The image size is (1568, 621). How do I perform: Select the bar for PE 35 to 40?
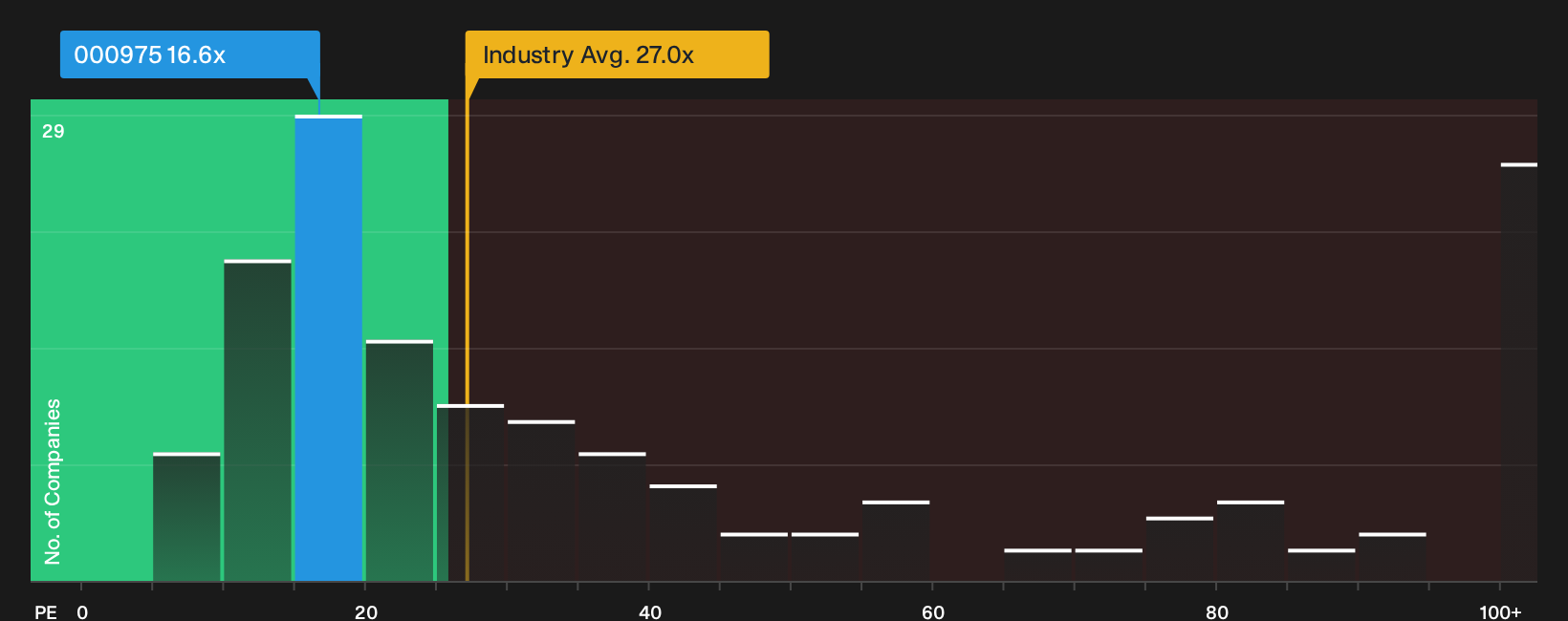[x=612, y=517]
